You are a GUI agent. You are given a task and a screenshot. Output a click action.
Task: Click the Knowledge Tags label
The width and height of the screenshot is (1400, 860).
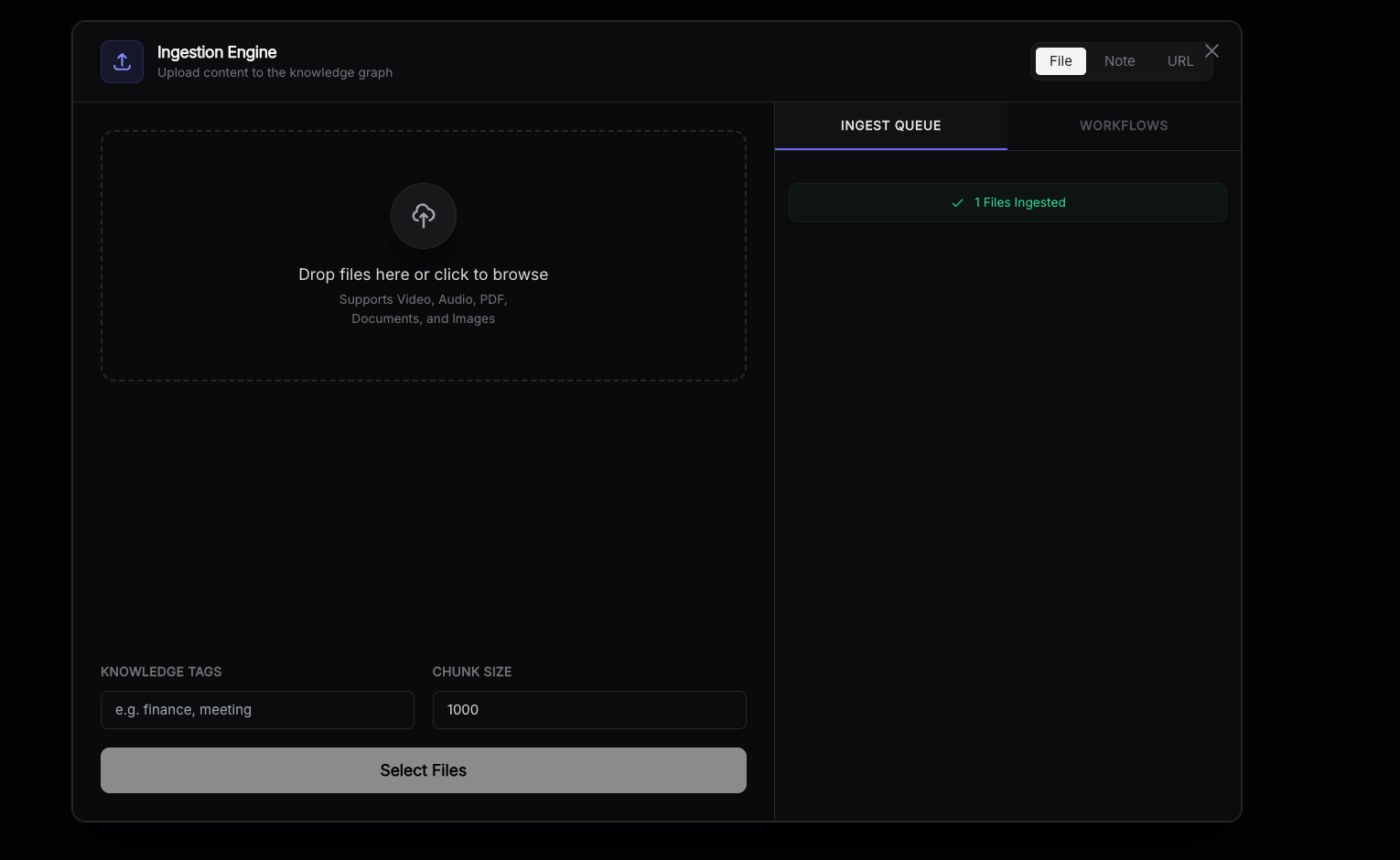[161, 672]
